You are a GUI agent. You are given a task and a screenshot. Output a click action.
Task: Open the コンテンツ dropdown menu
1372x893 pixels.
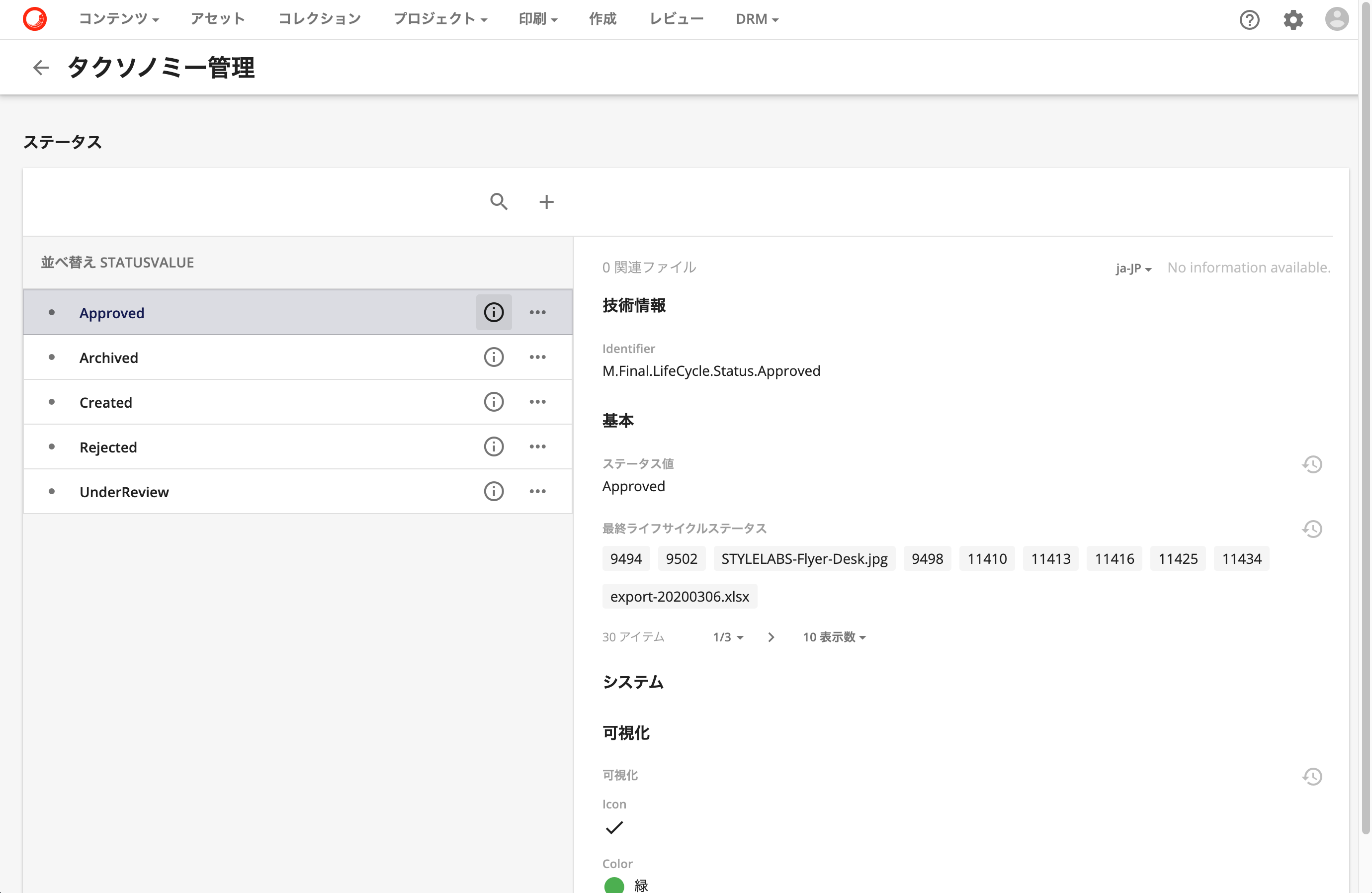click(119, 19)
